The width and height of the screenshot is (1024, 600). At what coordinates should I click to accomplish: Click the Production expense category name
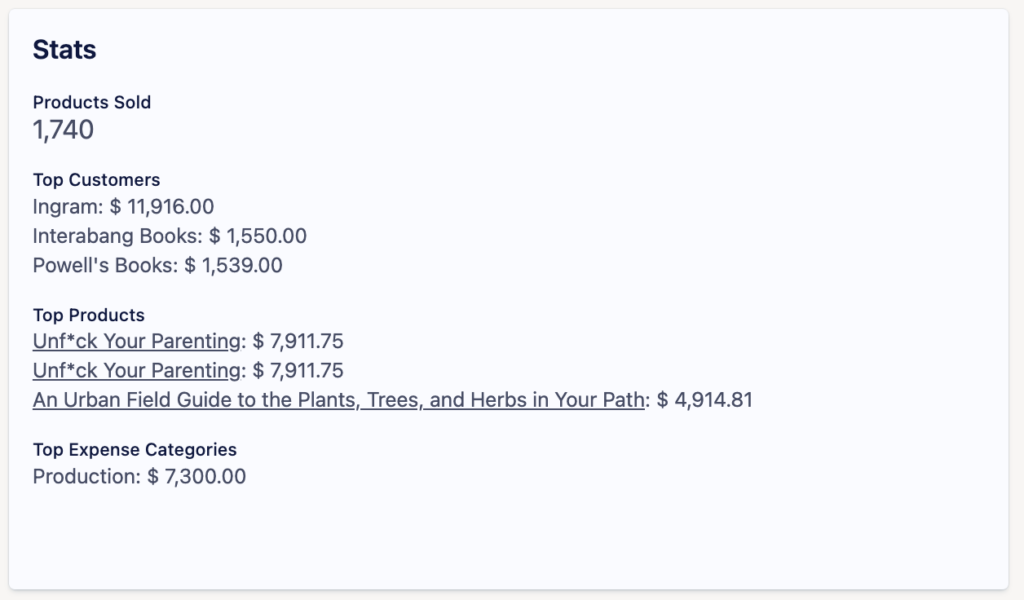[x=84, y=477]
